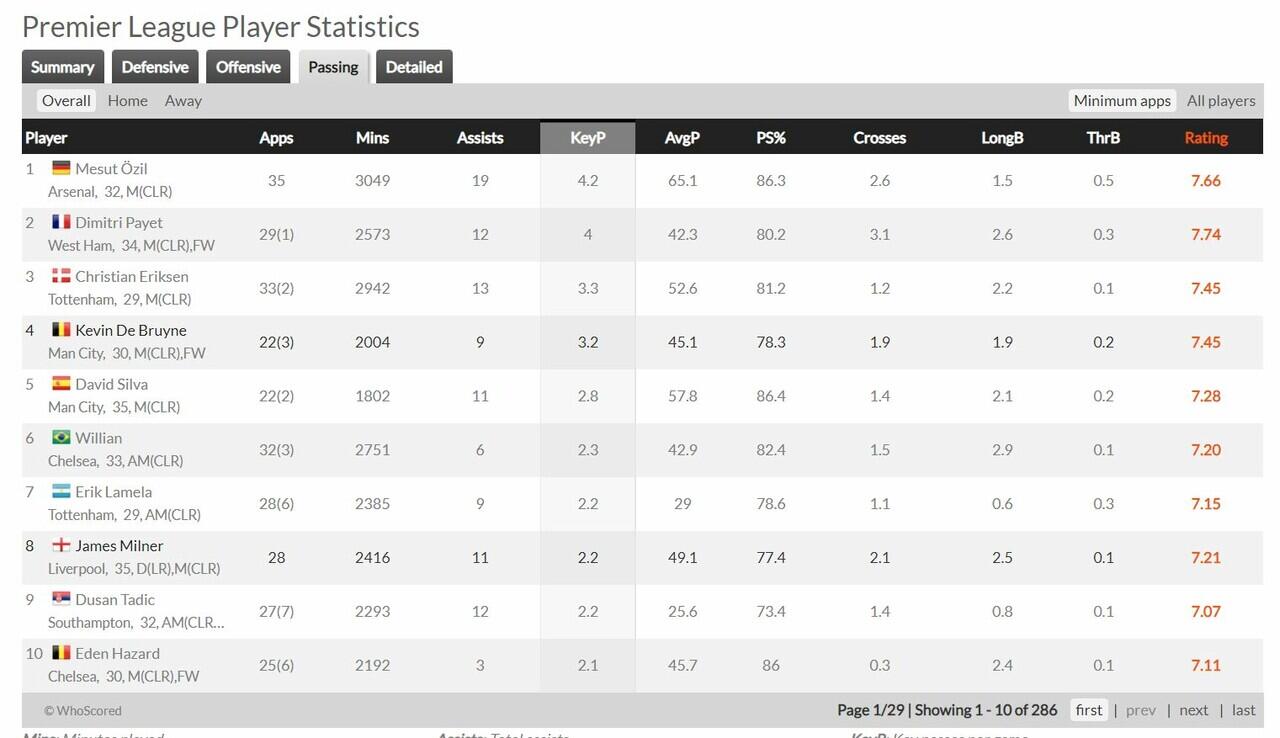Click the Belgian flag beside Kevin De Bruyne

coord(61,330)
